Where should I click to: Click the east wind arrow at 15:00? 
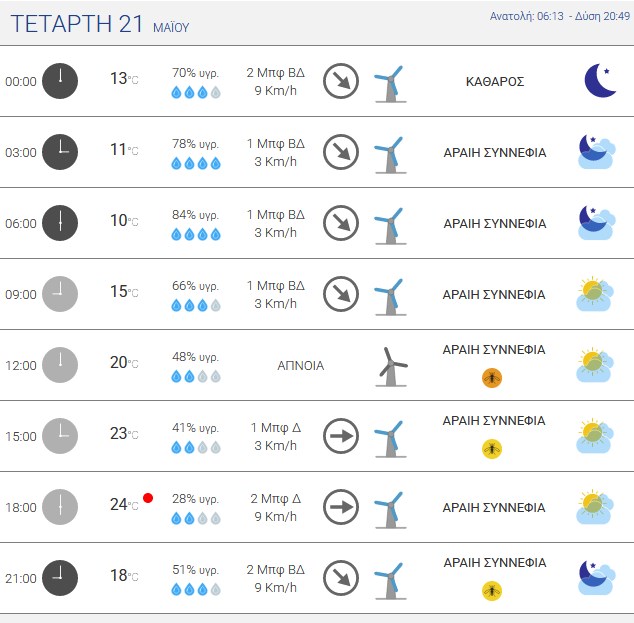pyautogui.click(x=341, y=436)
